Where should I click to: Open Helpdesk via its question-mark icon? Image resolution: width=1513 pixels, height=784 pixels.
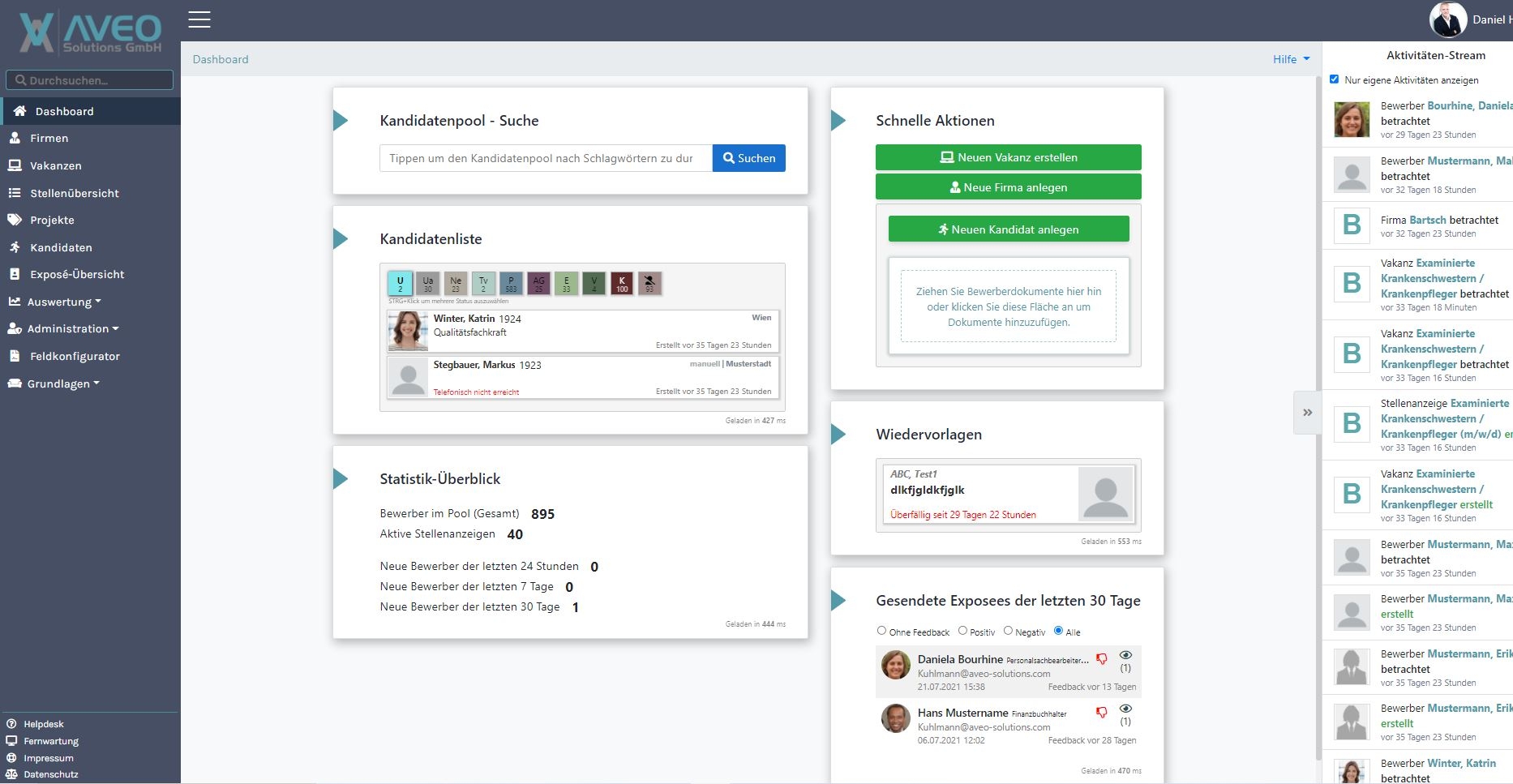click(11, 724)
